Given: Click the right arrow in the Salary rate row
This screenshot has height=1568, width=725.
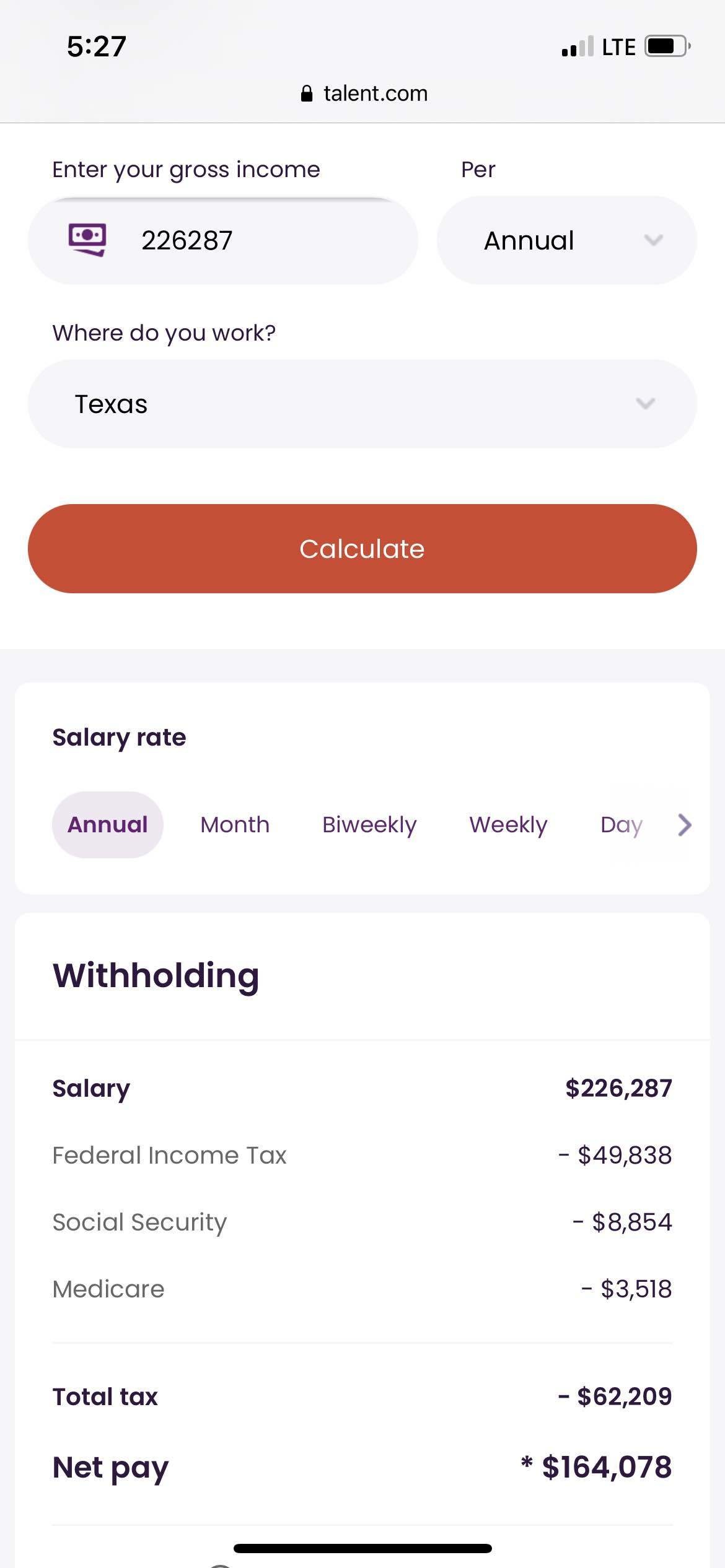Looking at the screenshot, I should (683, 825).
